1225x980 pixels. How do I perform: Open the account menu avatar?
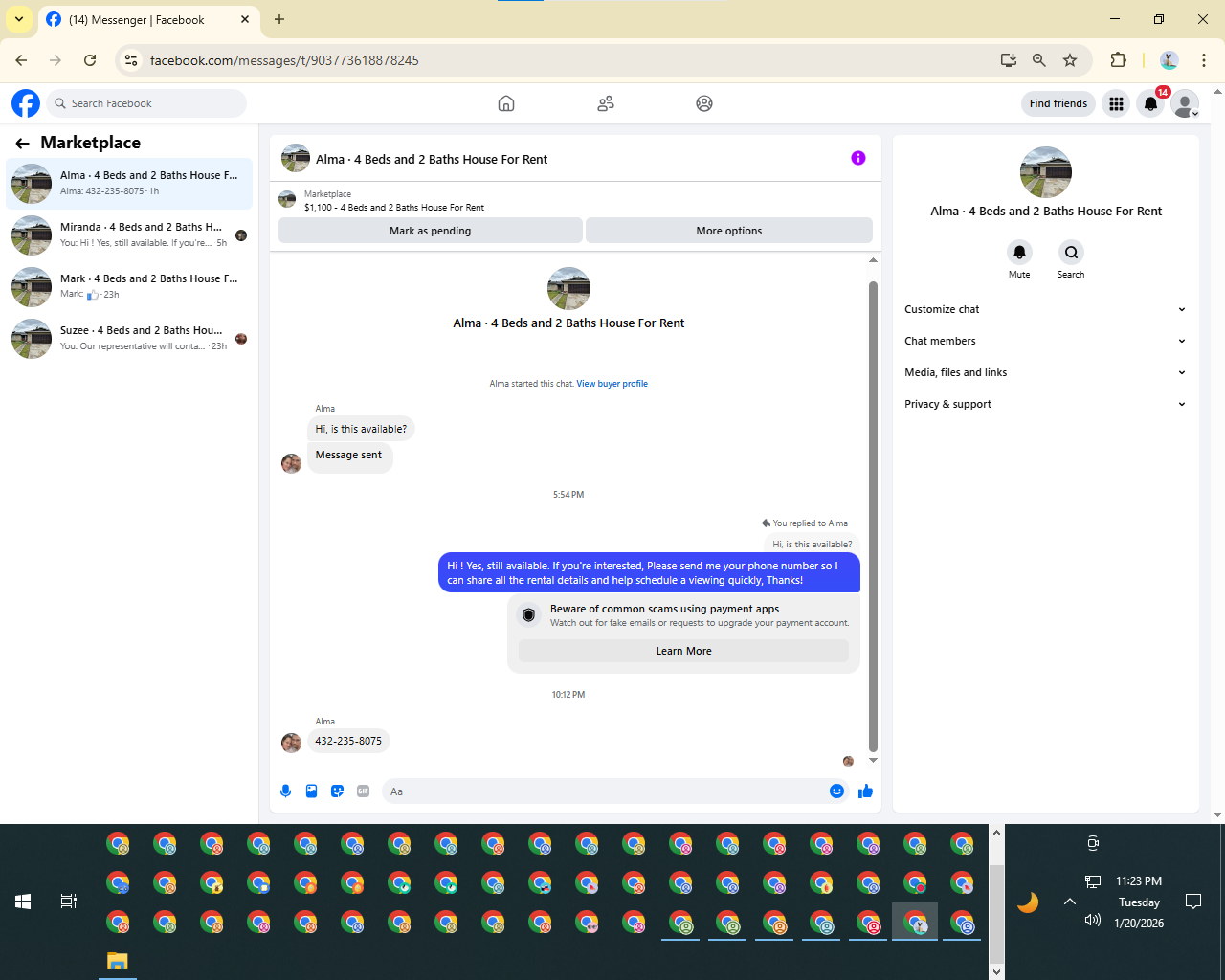[x=1186, y=103]
